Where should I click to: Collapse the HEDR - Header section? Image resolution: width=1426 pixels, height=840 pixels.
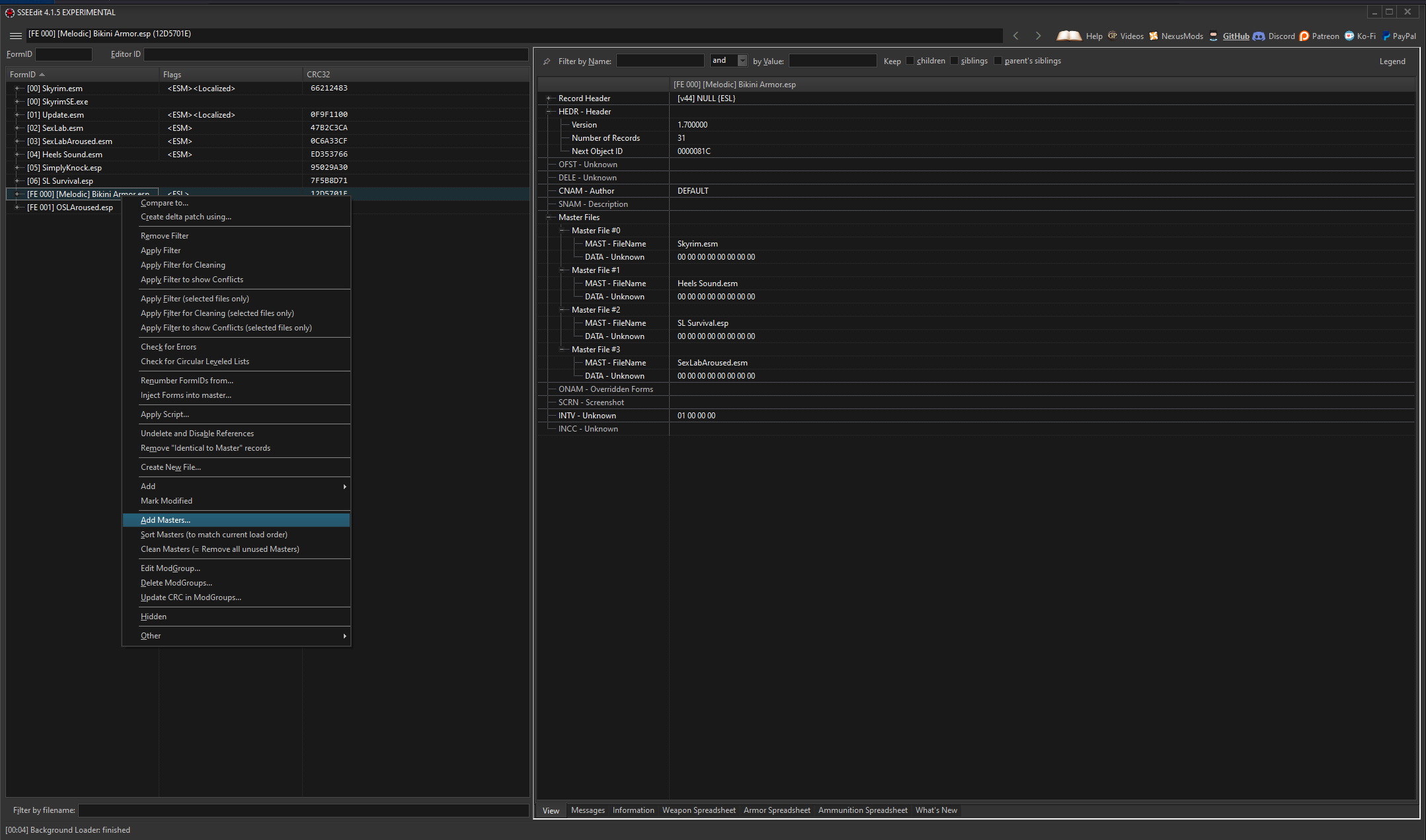pyautogui.click(x=549, y=112)
